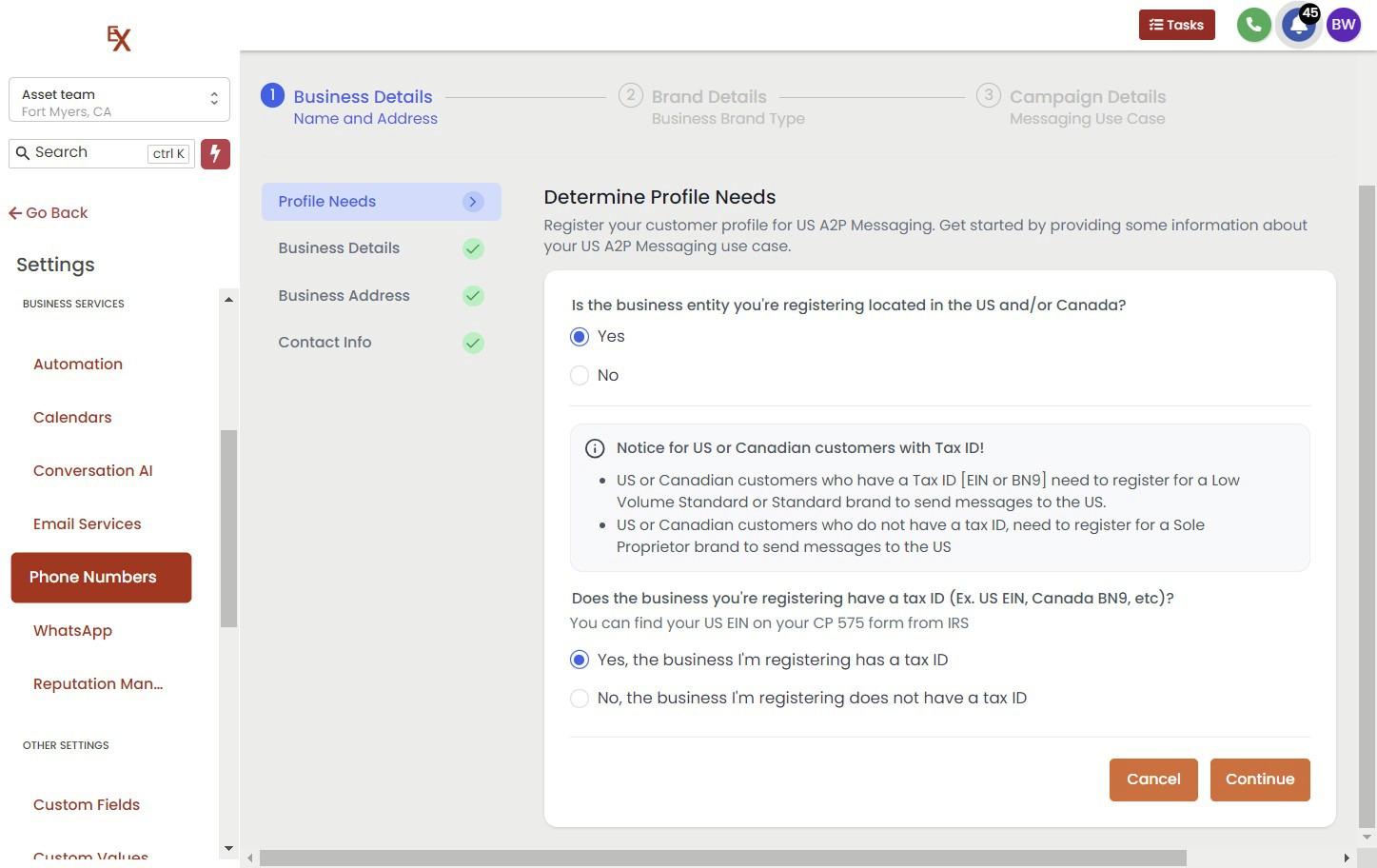Click the red lightning bolt quick-action icon
Viewport: 1377px width, 868px height.
(215, 153)
